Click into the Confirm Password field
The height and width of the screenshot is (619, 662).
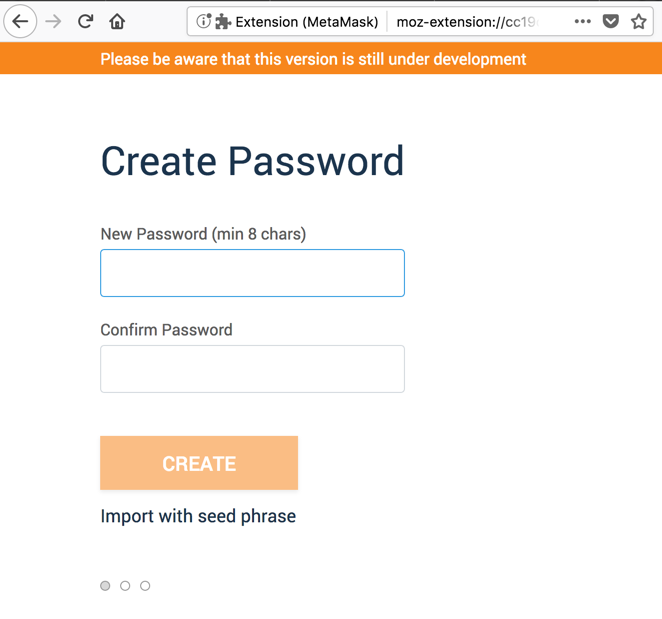tap(252, 369)
